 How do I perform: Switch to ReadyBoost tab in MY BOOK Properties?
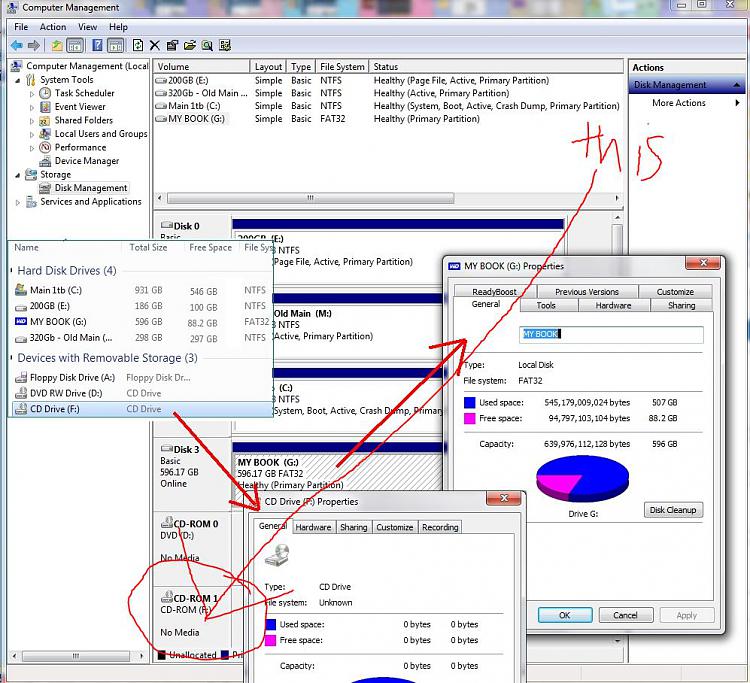click(495, 291)
